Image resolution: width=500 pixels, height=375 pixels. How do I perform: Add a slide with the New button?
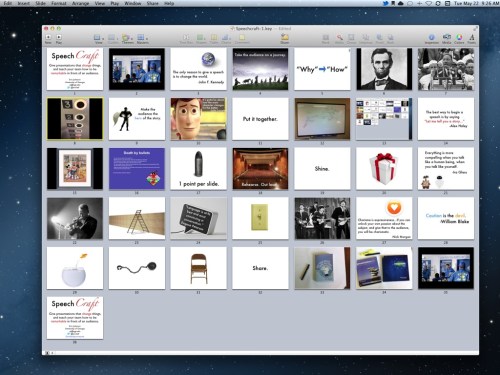click(48, 39)
